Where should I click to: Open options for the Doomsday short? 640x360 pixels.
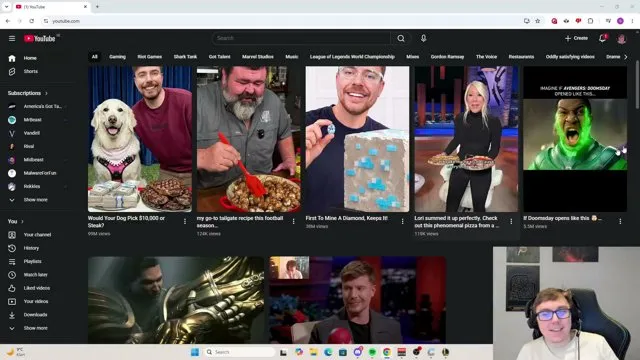coord(620,221)
